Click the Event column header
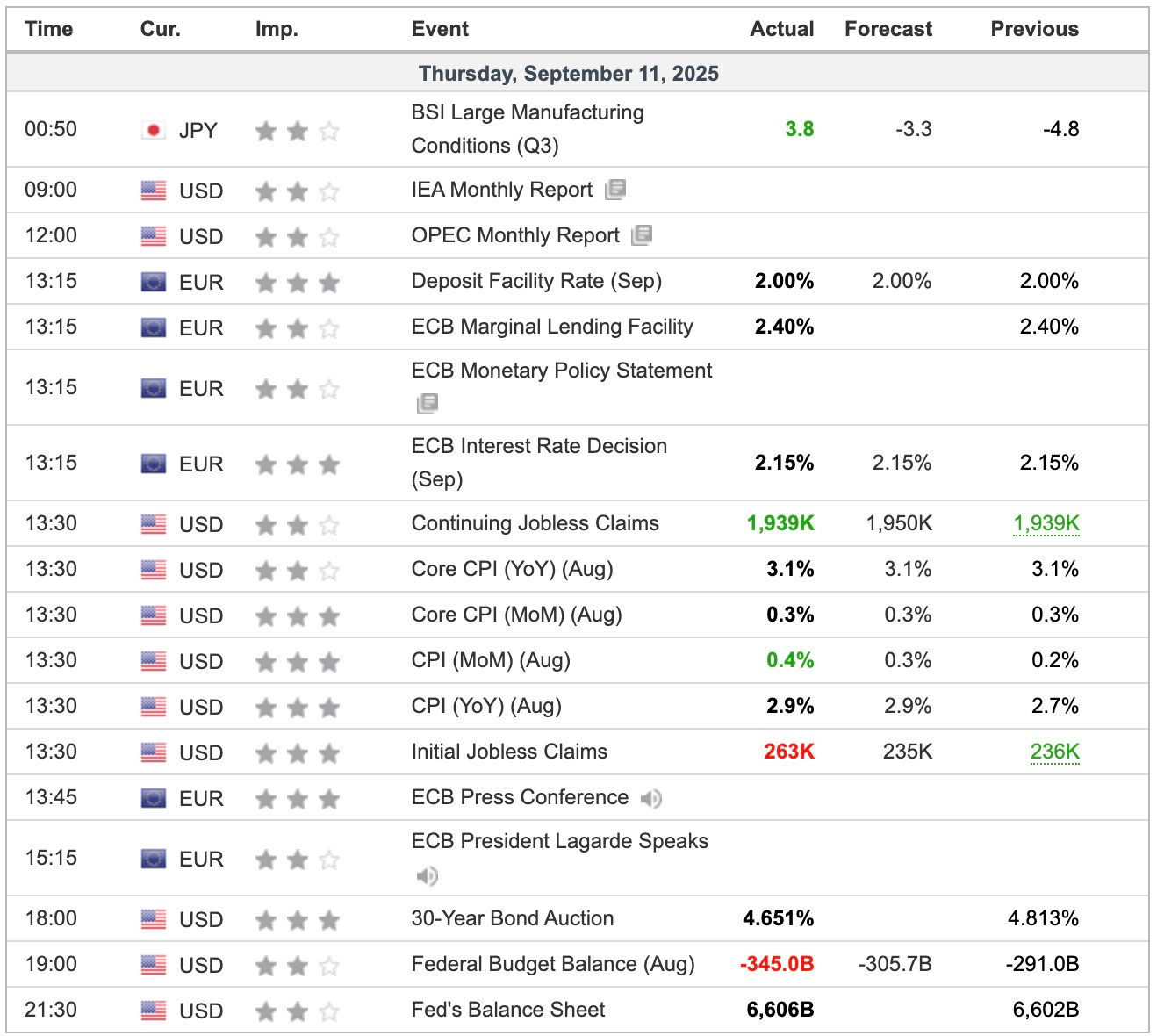 440,29
